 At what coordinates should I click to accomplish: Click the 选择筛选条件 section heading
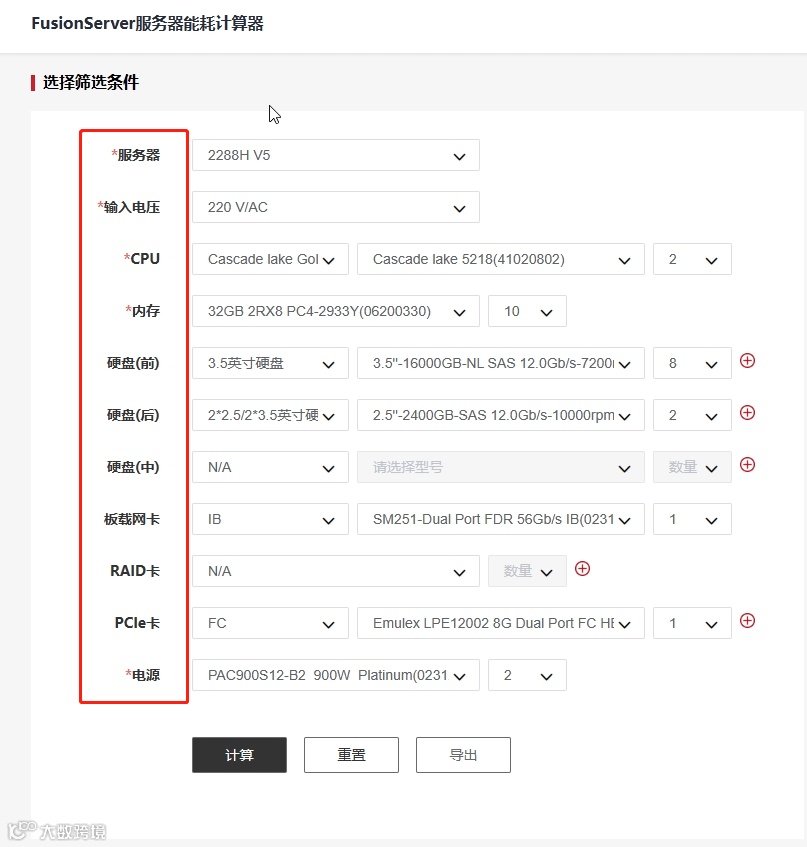(x=91, y=82)
